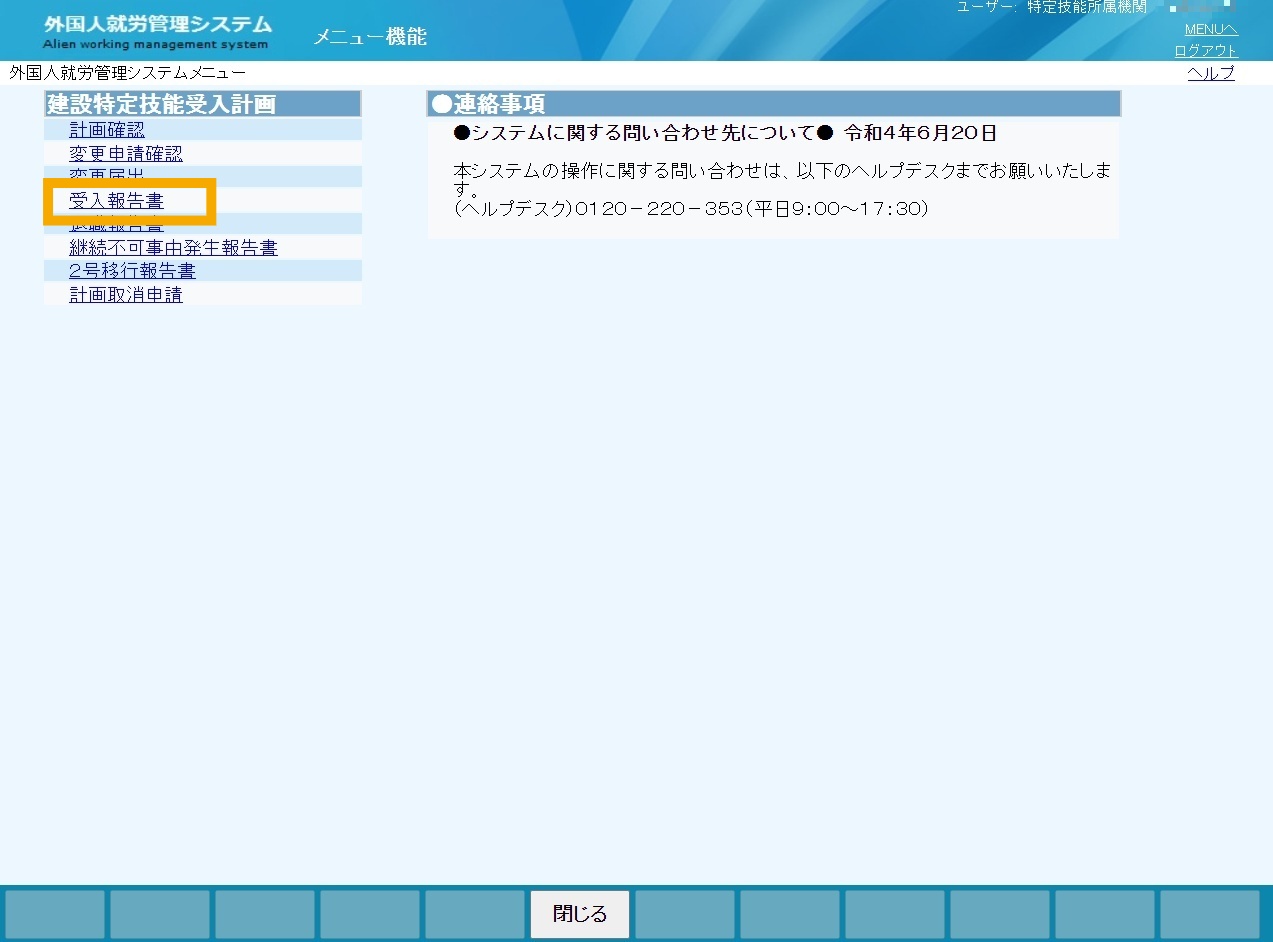Screen dimensions: 1273x942
Task: Open the 計画取消申請 link
Action: click(x=126, y=295)
